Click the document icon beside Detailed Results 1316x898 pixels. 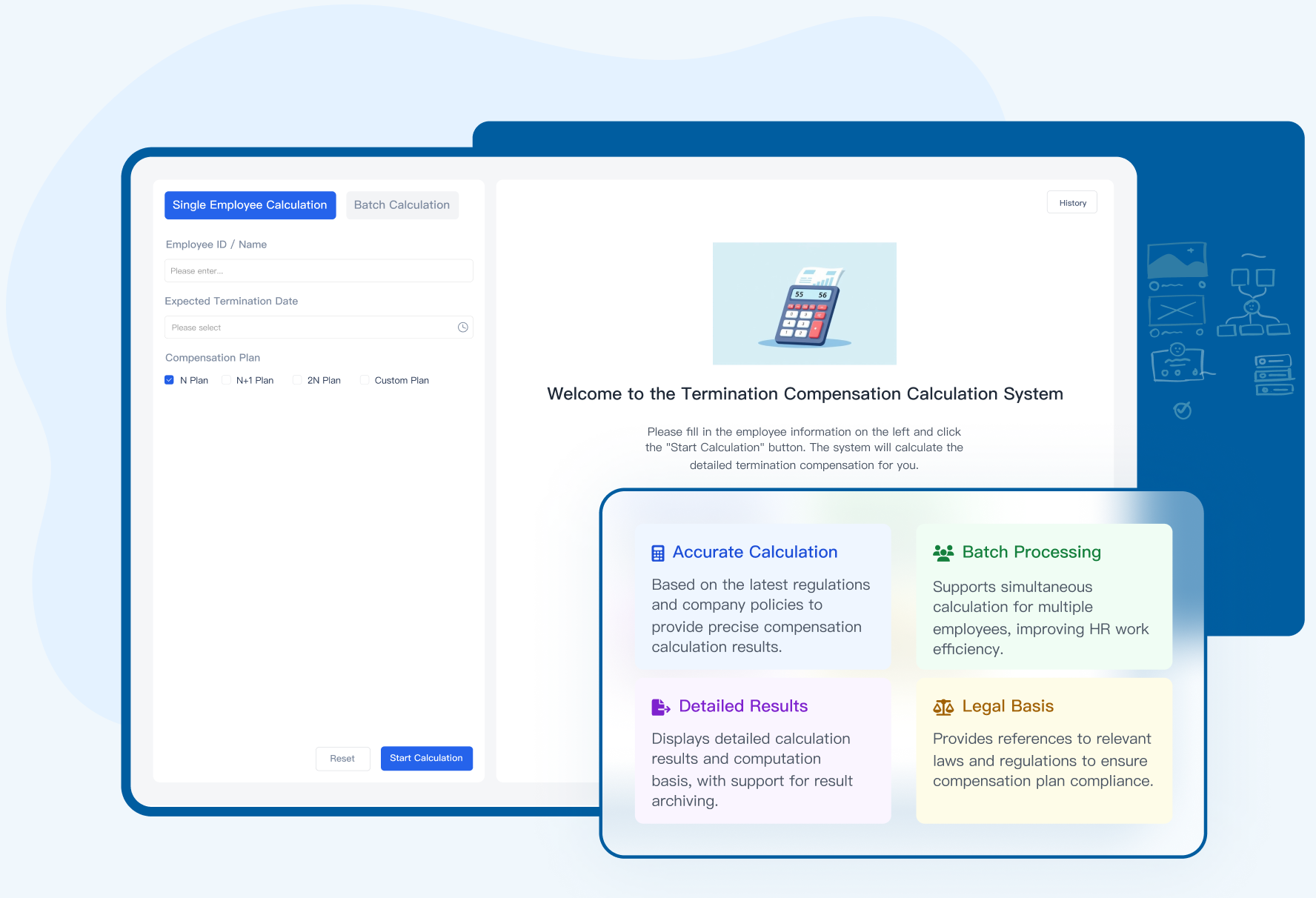tap(659, 707)
